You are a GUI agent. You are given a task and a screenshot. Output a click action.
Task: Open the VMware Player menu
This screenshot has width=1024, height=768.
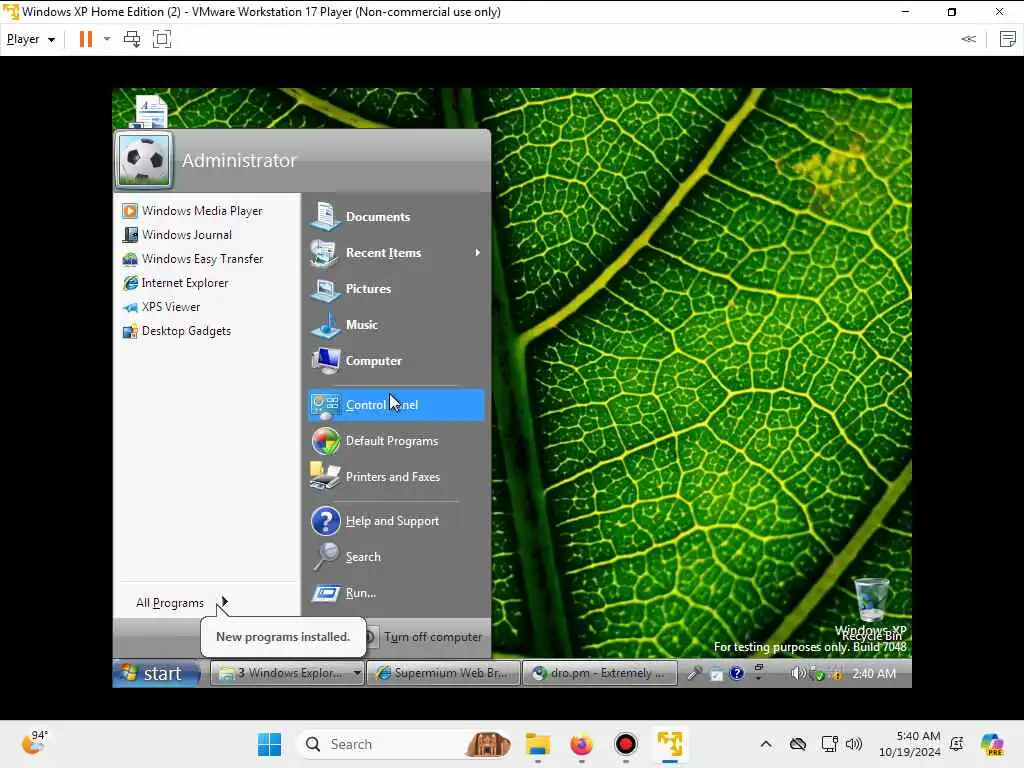coord(30,39)
